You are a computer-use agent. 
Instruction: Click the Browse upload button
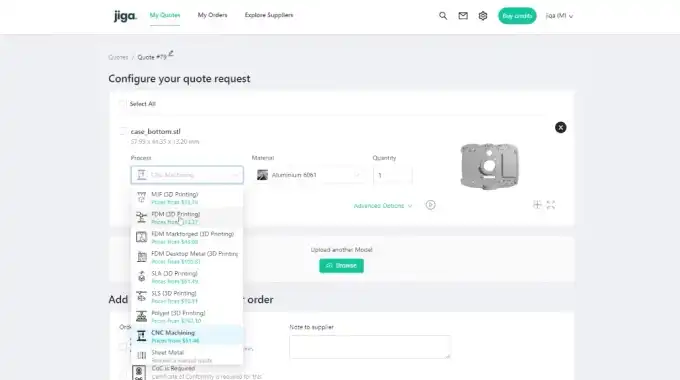point(341,265)
